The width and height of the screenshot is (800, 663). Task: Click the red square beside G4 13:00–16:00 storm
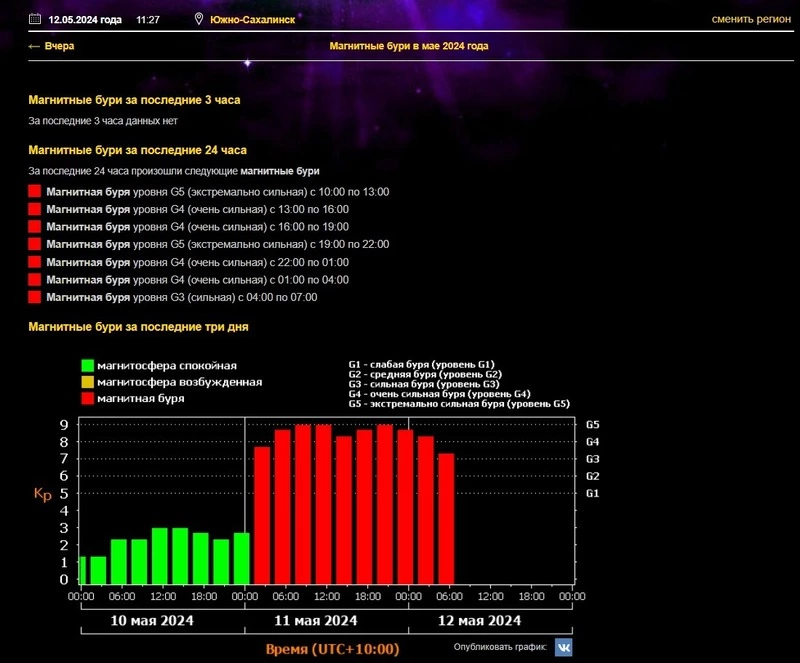click(x=35, y=209)
